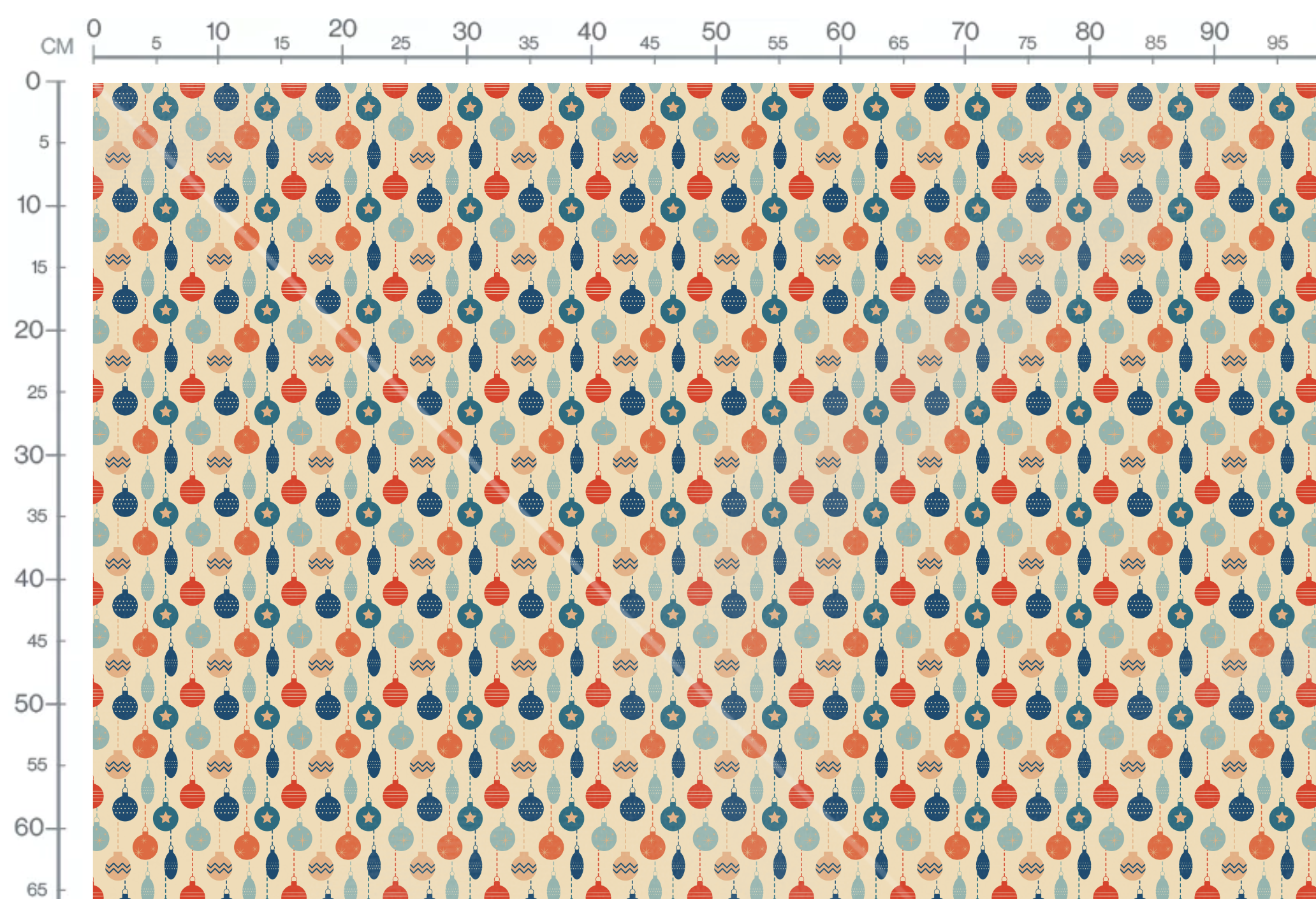
Task: Select the 25 mark on the top ruler
Action: tap(400, 43)
